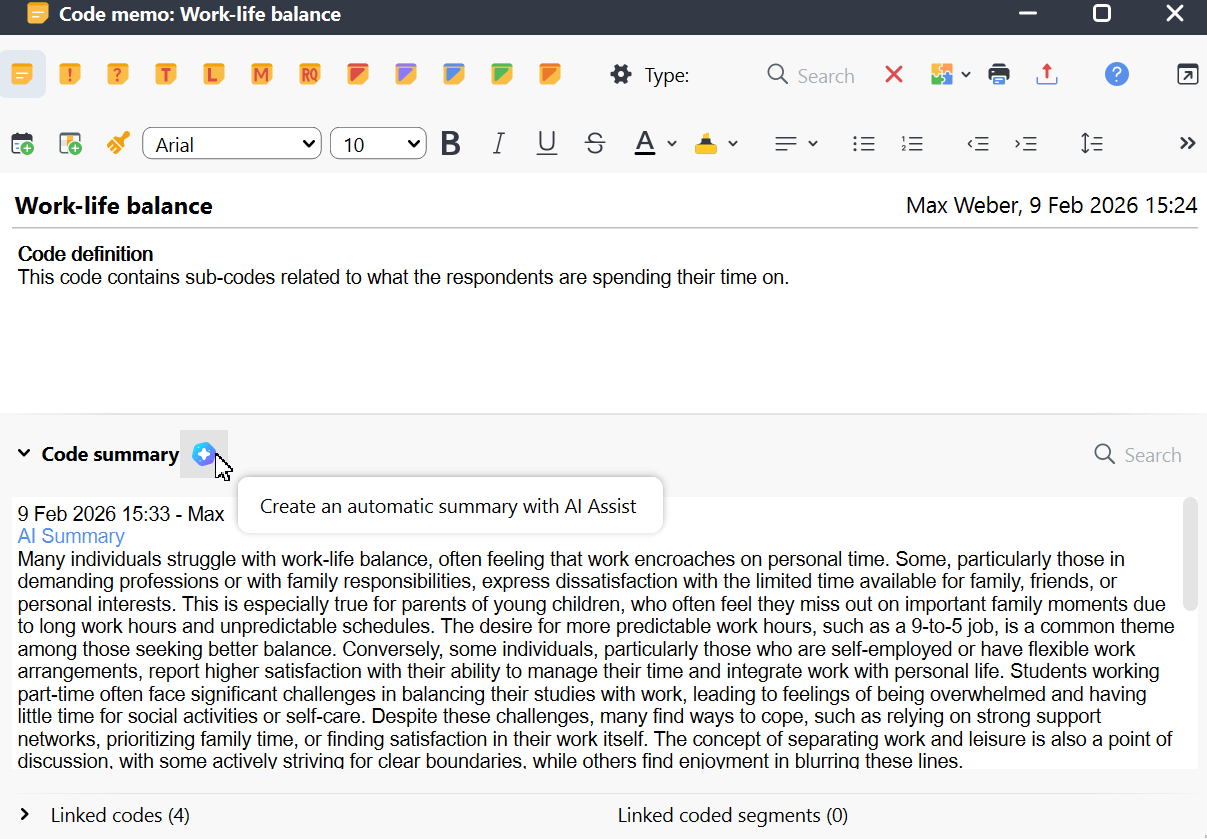Toggle bold text formatting

450,143
